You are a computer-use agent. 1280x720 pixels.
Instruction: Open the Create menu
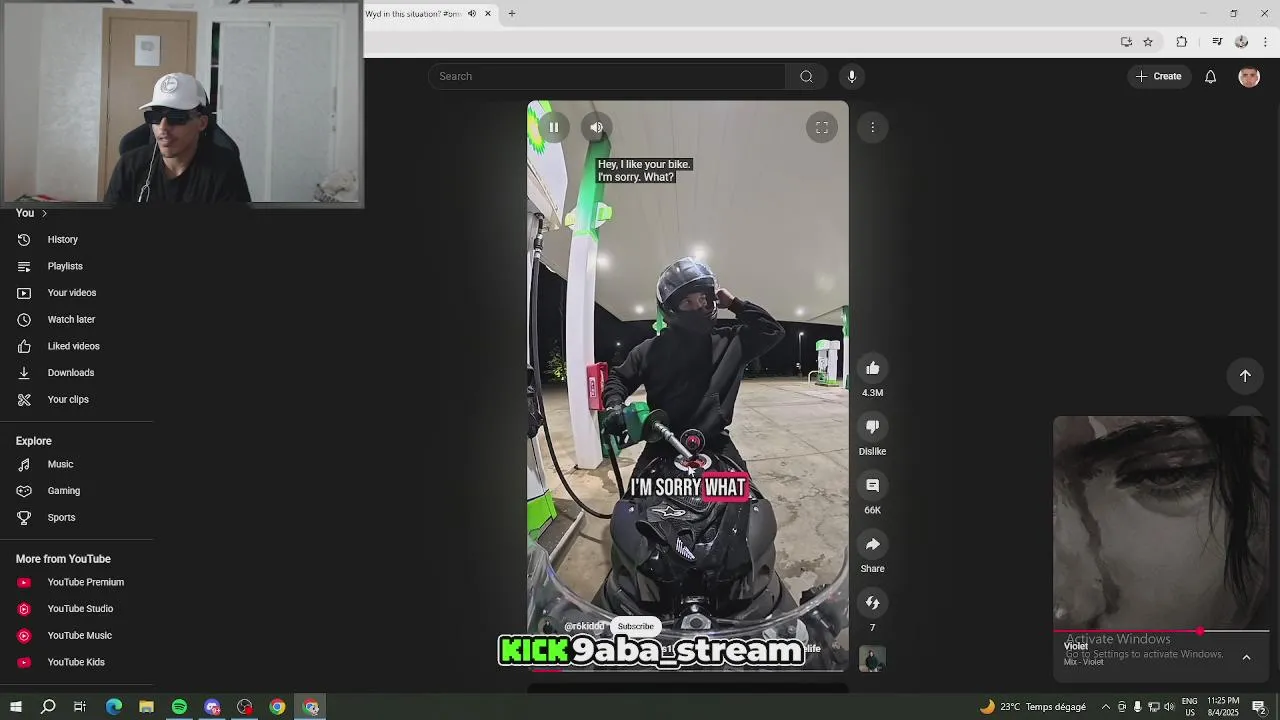1158,76
